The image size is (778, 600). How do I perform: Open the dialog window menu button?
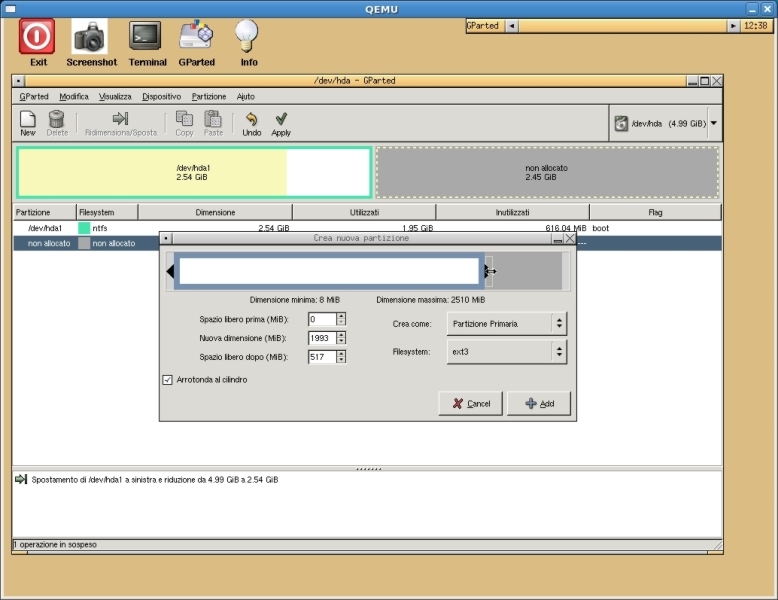coord(166,239)
